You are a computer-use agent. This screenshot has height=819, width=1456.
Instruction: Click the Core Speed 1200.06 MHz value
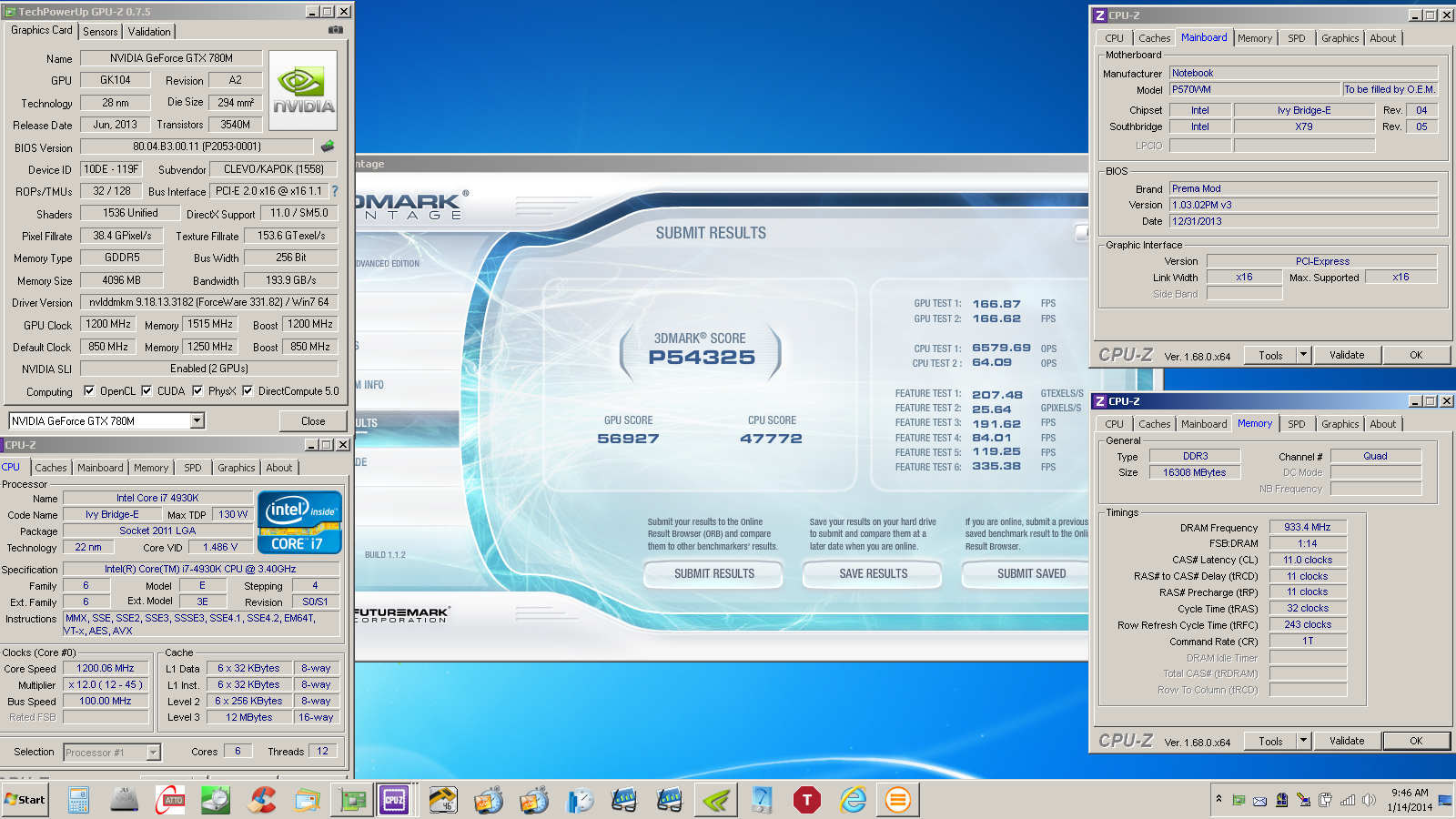[x=106, y=668]
